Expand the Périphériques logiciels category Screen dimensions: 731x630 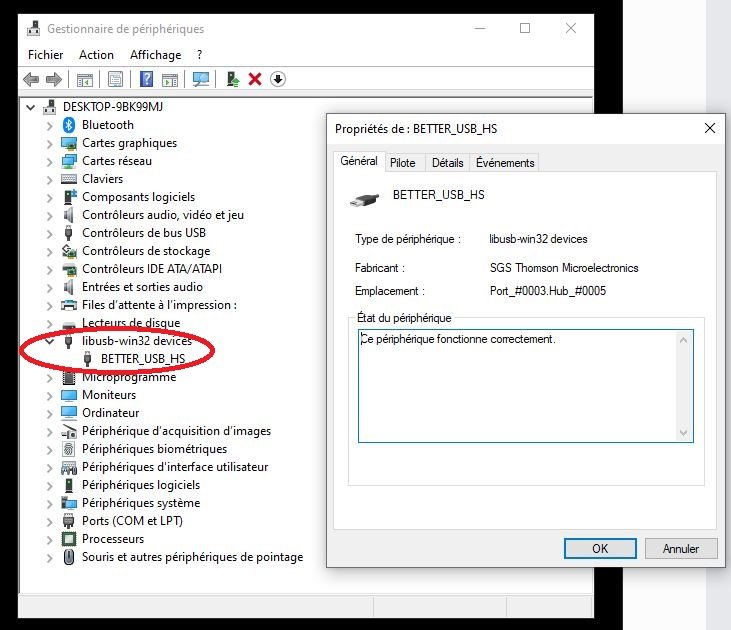[x=49, y=485]
